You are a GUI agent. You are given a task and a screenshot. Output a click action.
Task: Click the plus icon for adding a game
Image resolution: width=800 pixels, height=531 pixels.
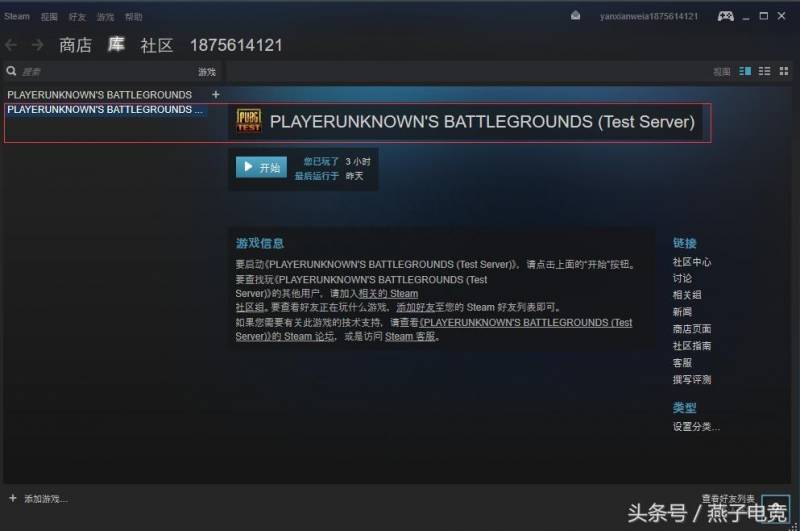(x=13, y=498)
